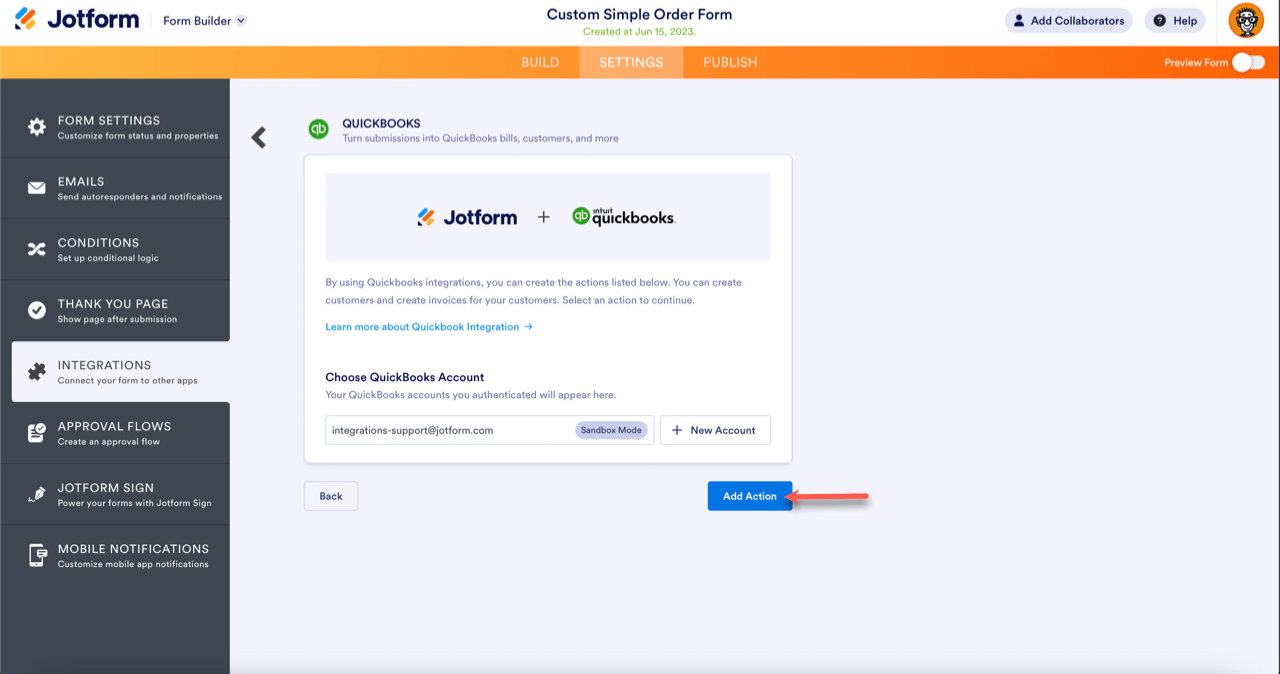1280x674 pixels.
Task: Click the Conditions shuffle icon
Action: click(37, 249)
